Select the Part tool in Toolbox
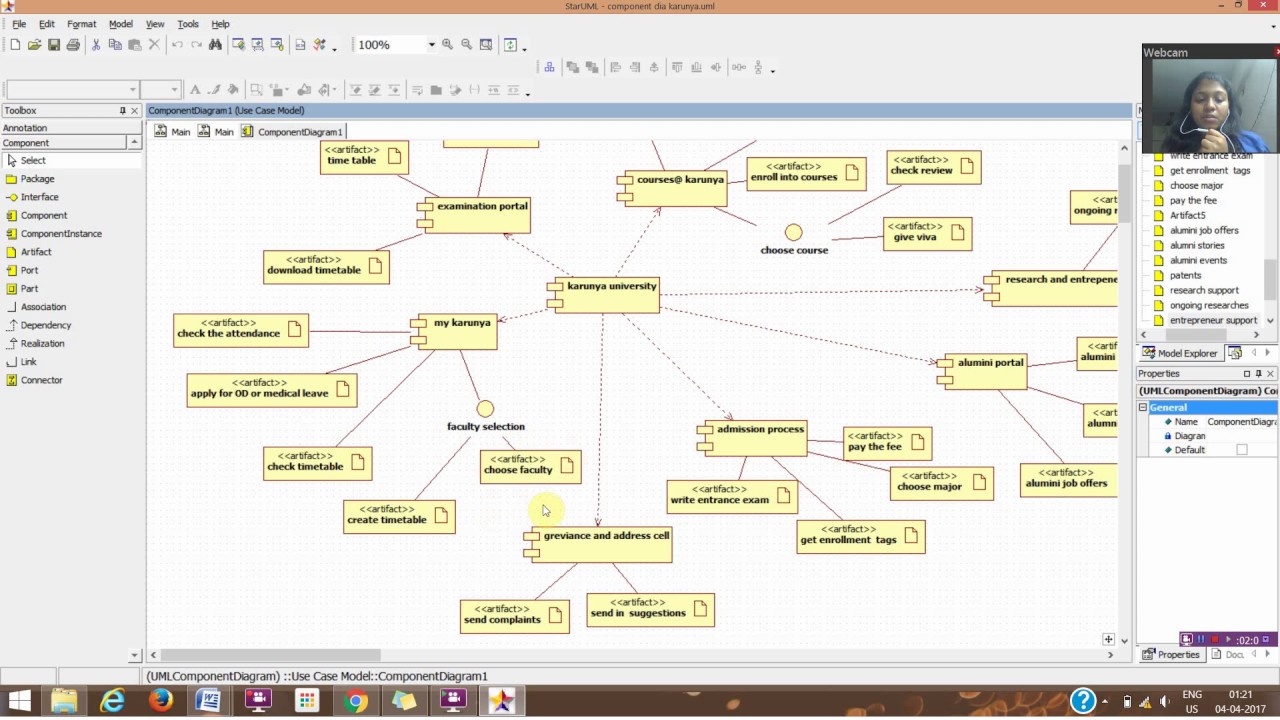This screenshot has height=720, width=1280. point(29,288)
